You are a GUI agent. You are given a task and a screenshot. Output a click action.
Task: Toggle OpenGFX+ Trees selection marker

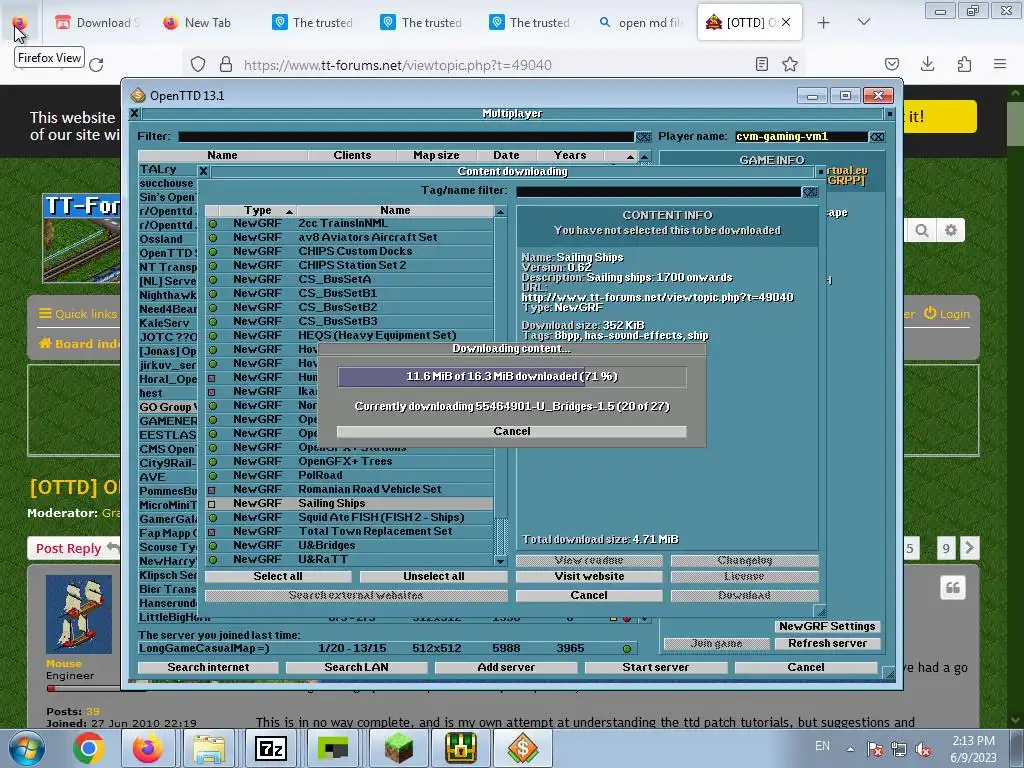(212, 462)
